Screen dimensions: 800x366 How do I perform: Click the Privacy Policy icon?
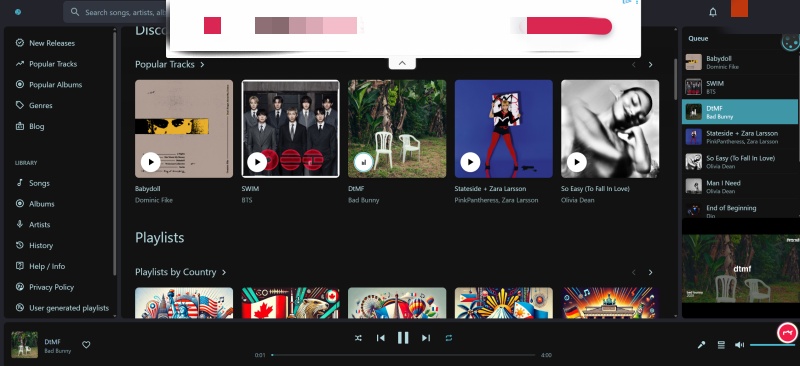pyautogui.click(x=20, y=287)
